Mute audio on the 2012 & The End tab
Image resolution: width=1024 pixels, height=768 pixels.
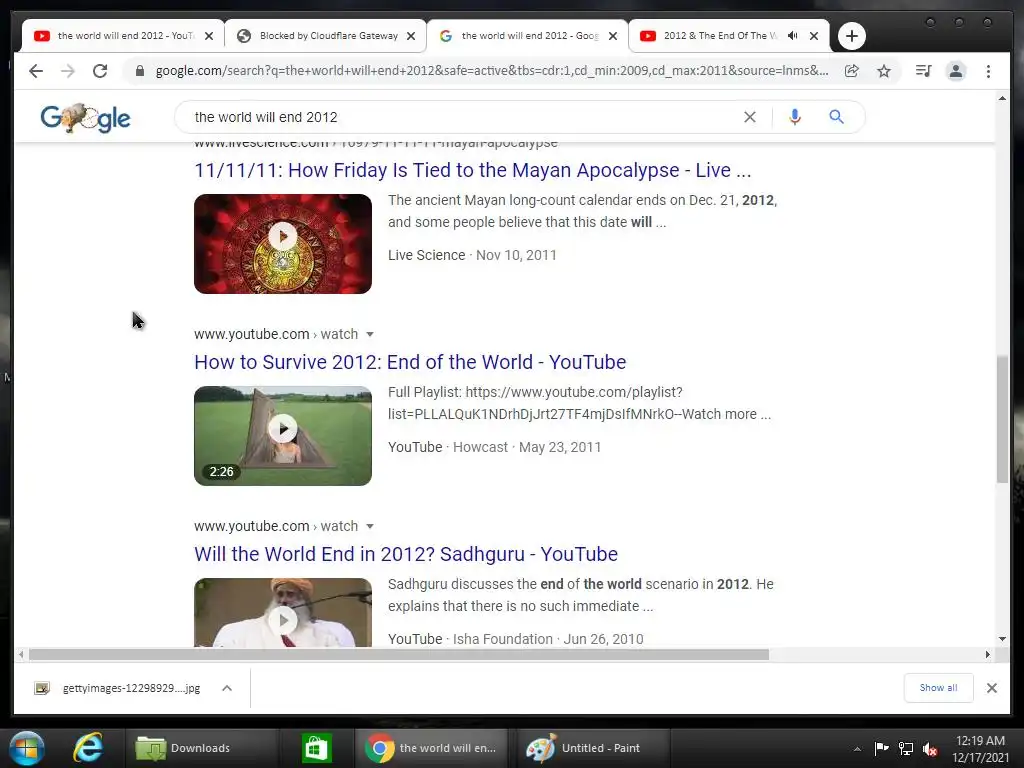click(x=792, y=36)
